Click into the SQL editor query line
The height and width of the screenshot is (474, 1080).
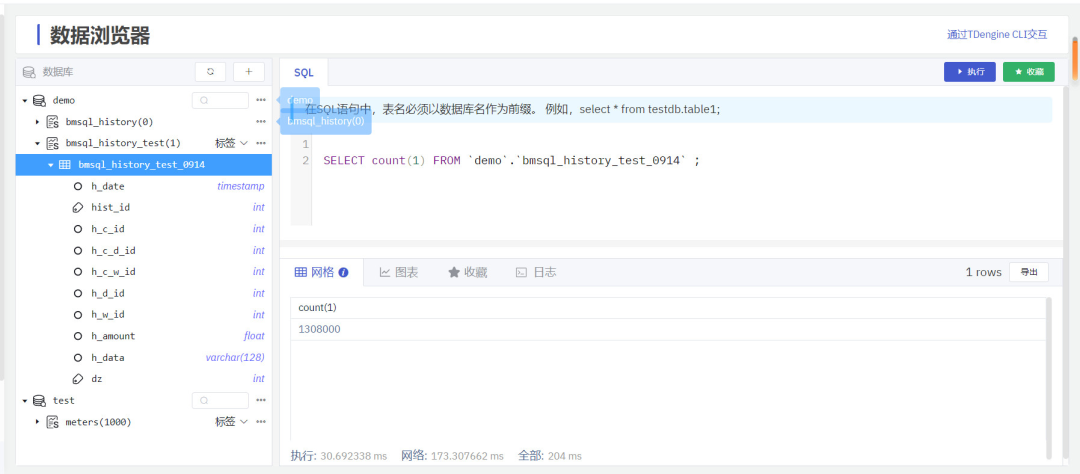[x=511, y=161]
